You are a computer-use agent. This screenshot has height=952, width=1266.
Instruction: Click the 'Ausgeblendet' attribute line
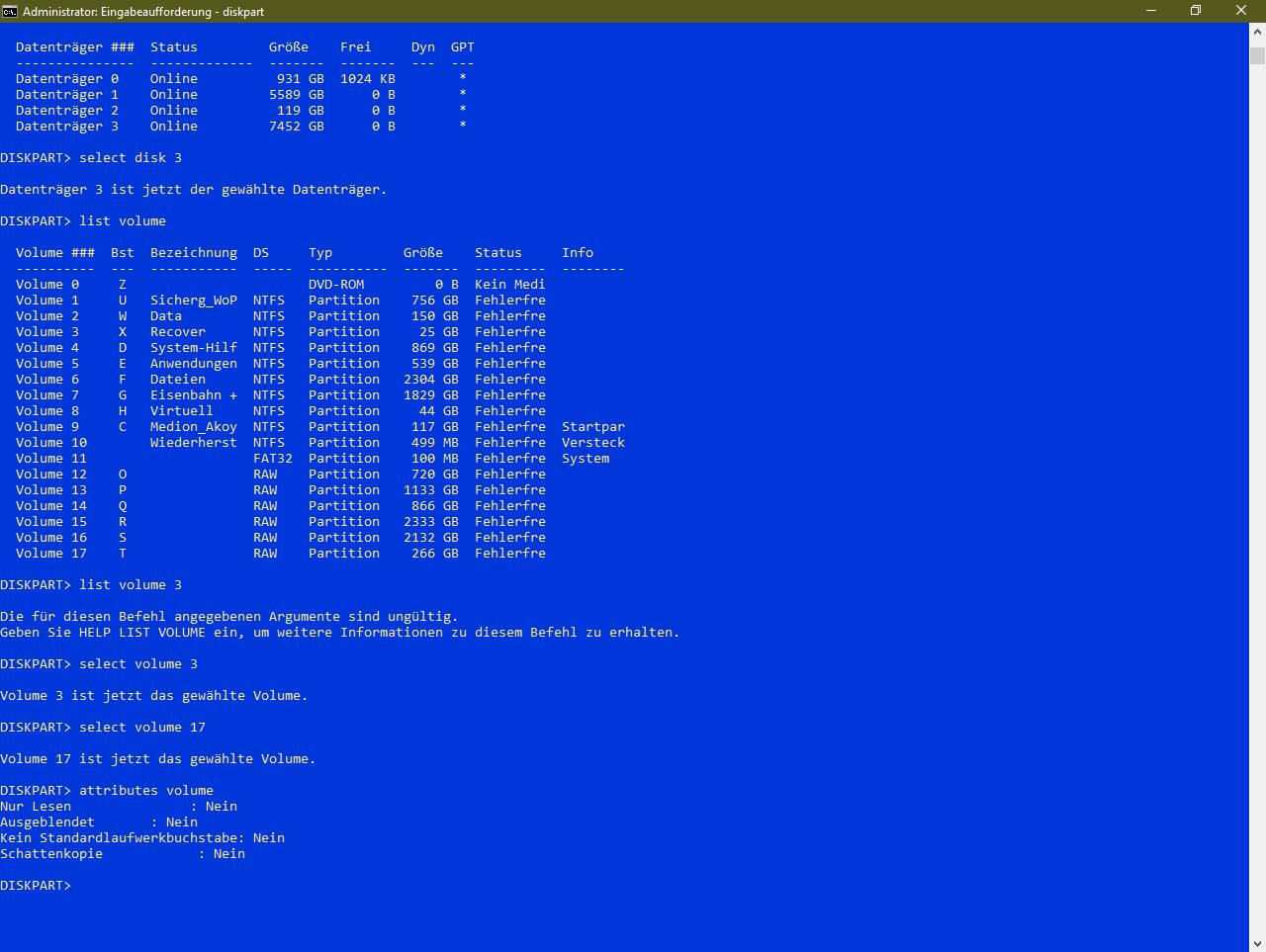tap(99, 822)
